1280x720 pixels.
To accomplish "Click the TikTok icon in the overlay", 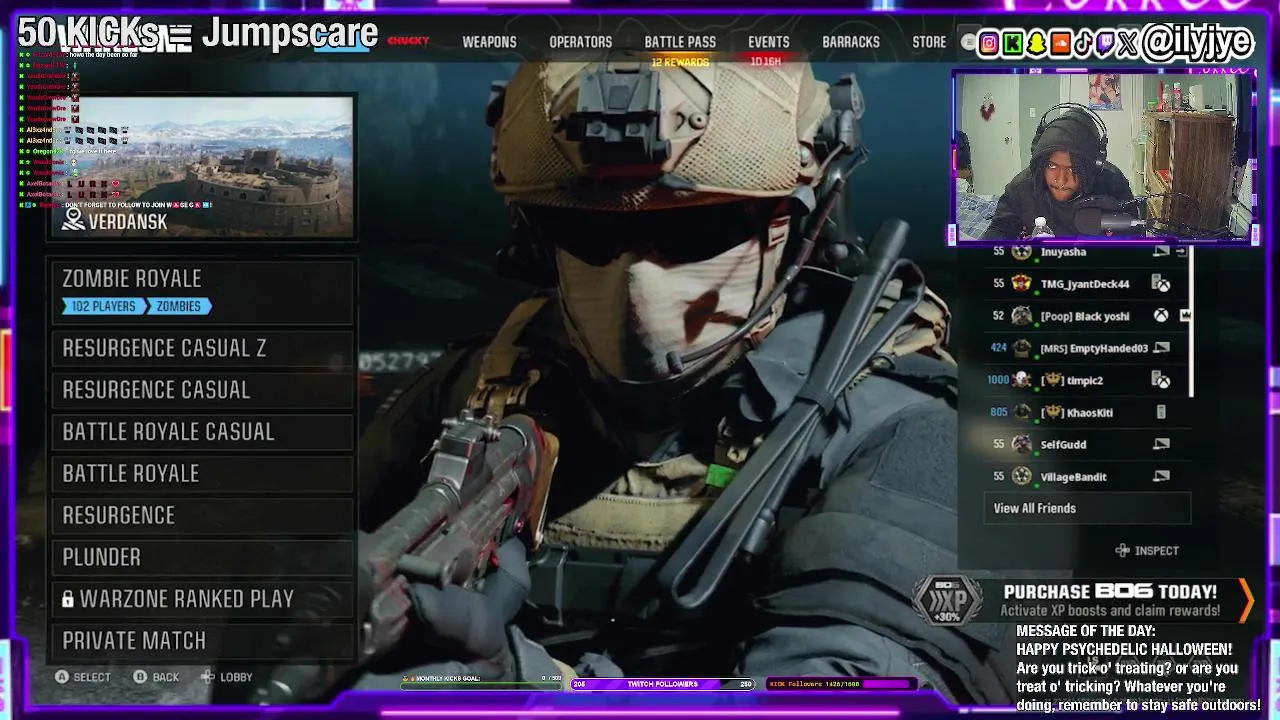I will click(1083, 43).
